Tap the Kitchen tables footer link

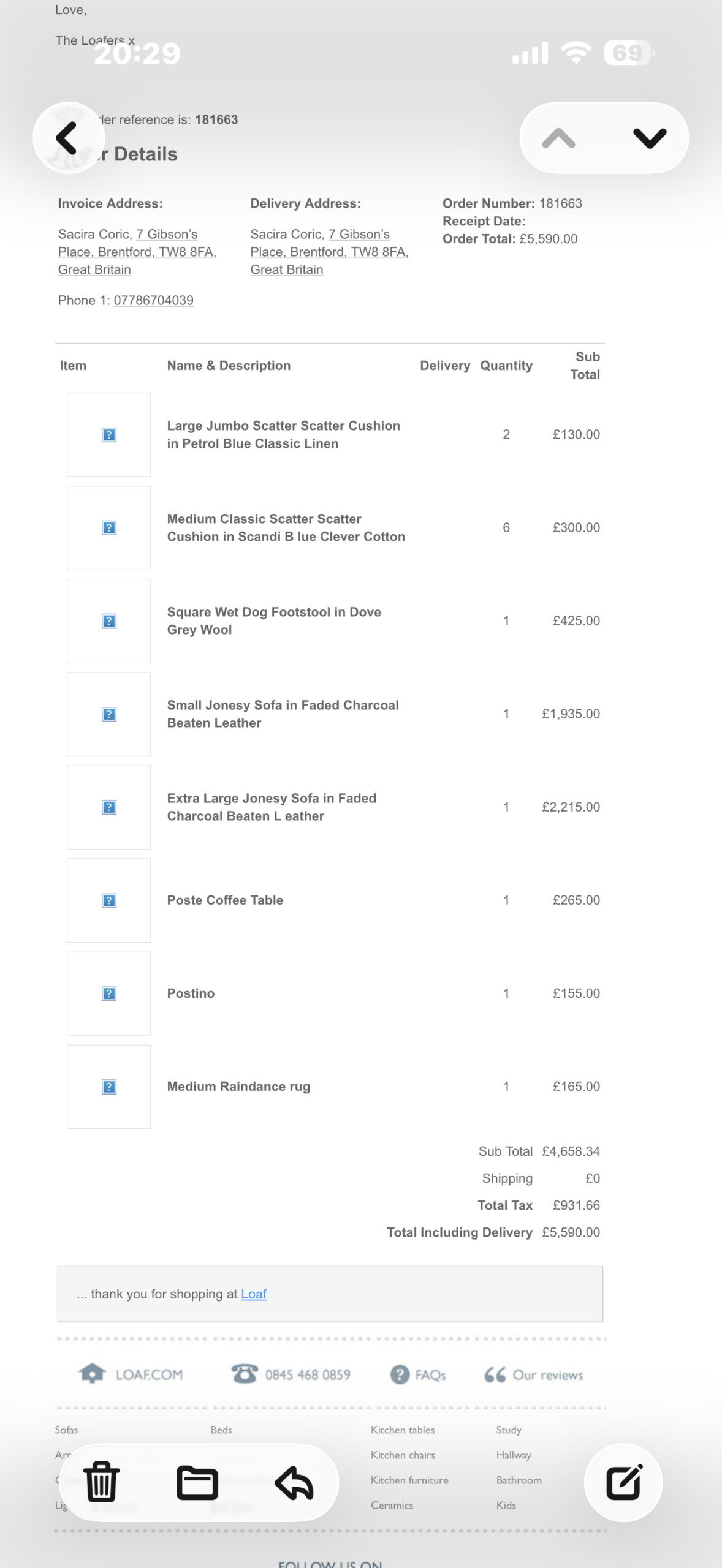coord(403,1430)
